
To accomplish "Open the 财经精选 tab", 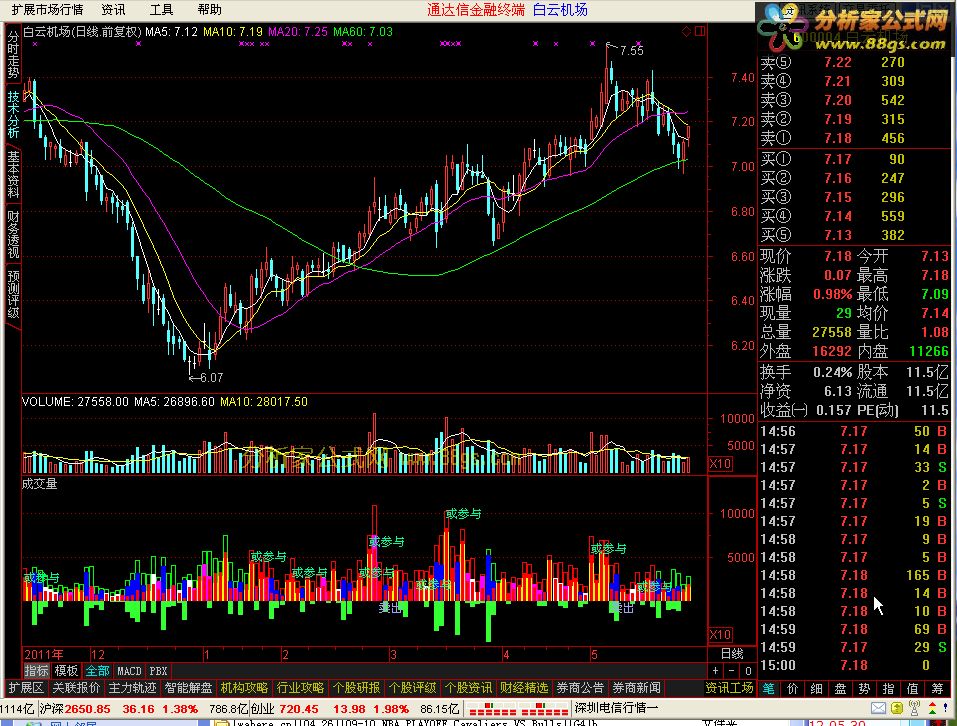I will [524, 688].
